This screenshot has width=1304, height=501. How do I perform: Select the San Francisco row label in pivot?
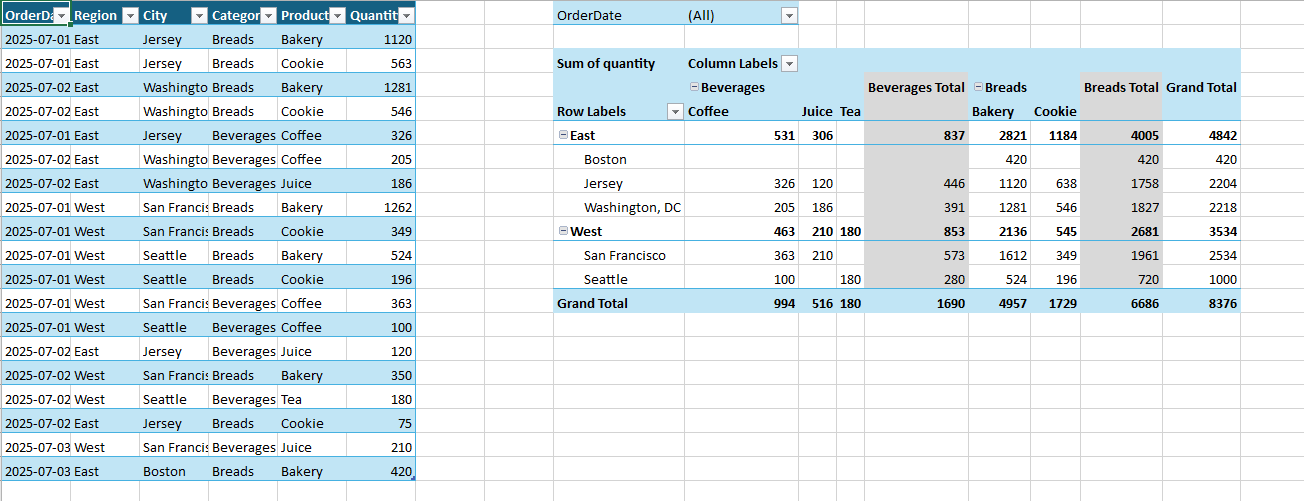coord(624,255)
